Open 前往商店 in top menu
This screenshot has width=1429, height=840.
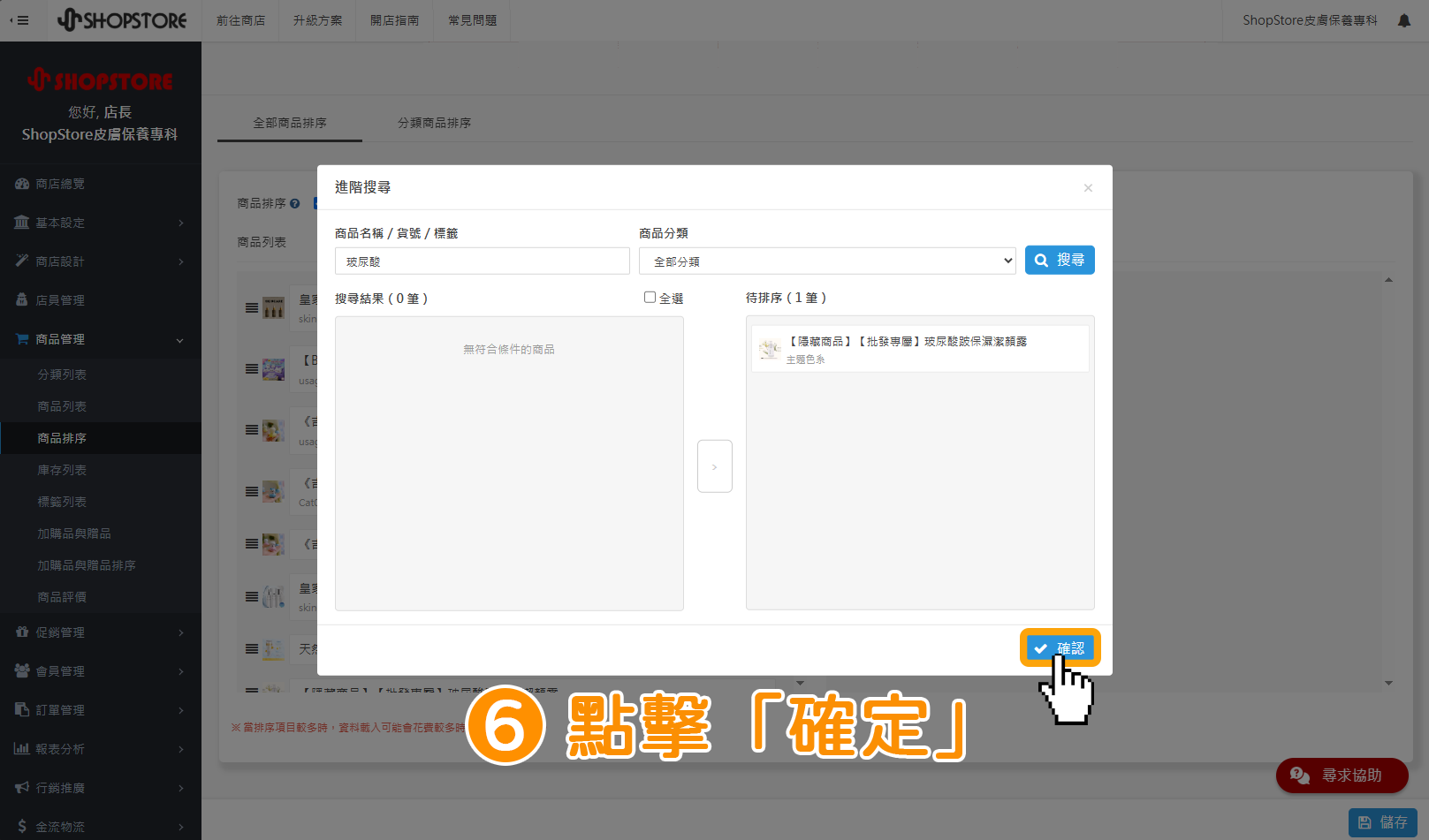pos(240,20)
